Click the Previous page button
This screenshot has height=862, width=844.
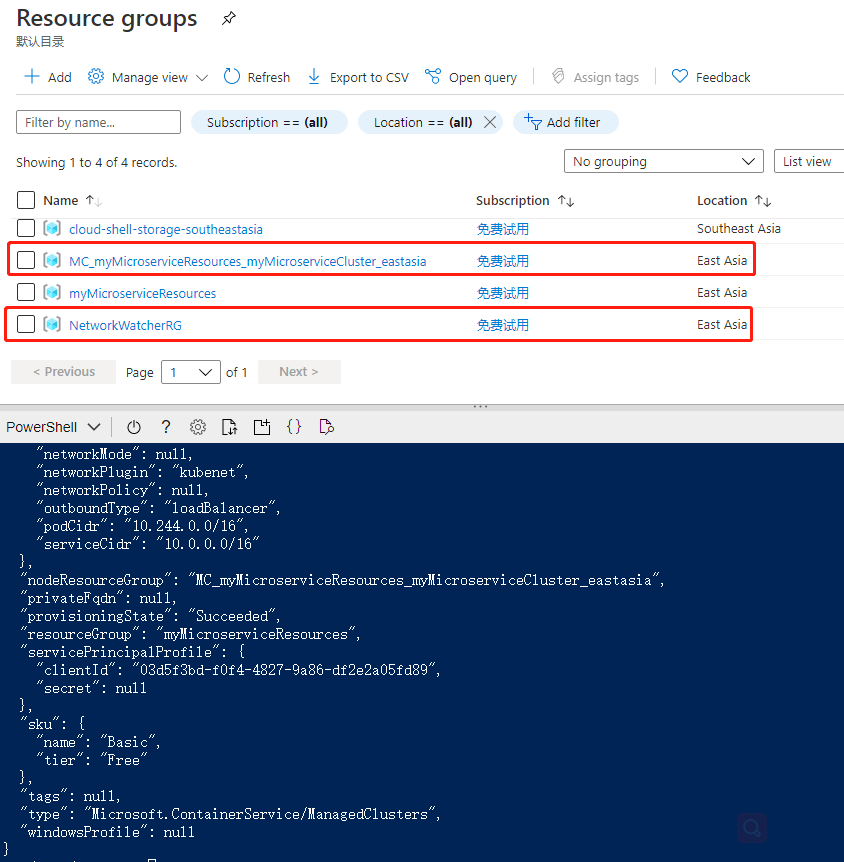click(64, 372)
